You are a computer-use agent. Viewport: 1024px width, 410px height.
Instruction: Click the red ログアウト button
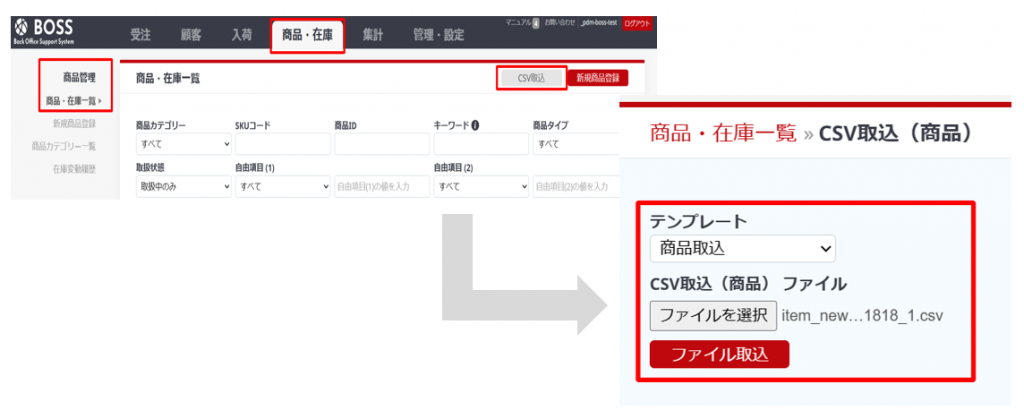(x=637, y=24)
